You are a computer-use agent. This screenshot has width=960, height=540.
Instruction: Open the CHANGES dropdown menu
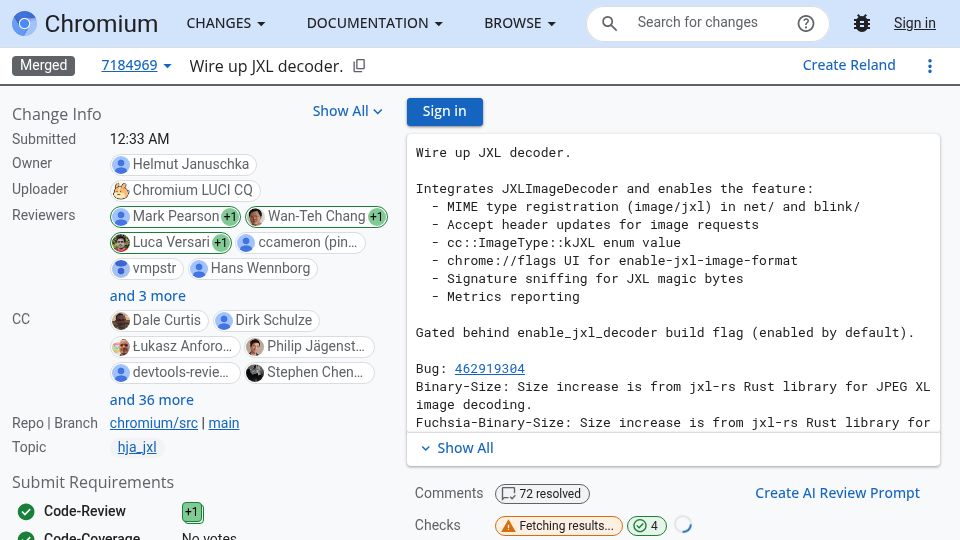(225, 23)
